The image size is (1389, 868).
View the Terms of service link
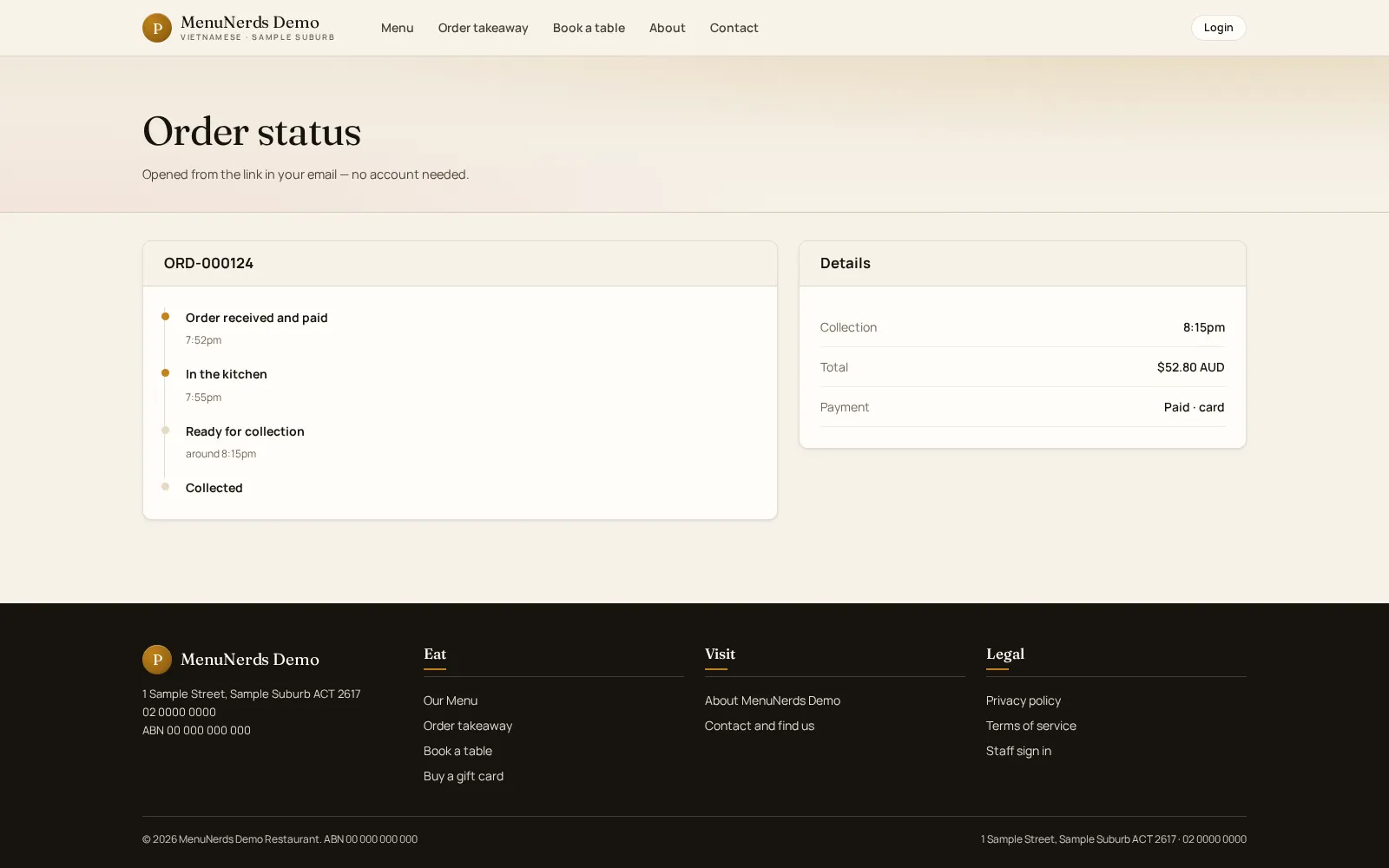1031,726
